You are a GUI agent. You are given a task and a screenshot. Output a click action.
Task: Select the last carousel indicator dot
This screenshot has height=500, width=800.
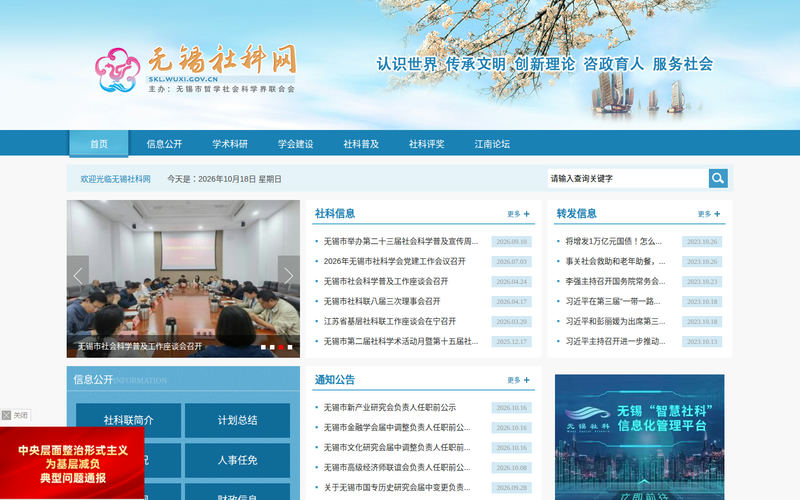pos(290,347)
